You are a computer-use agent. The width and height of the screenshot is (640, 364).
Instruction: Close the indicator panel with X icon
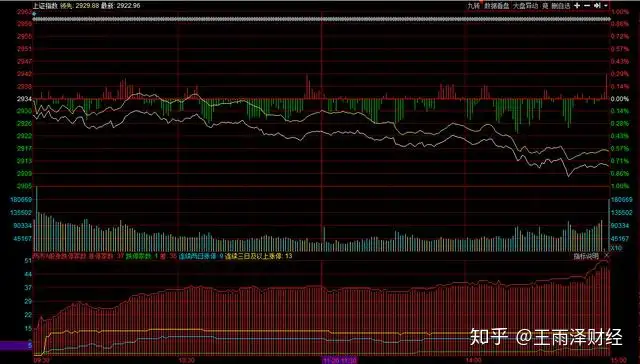point(607,255)
